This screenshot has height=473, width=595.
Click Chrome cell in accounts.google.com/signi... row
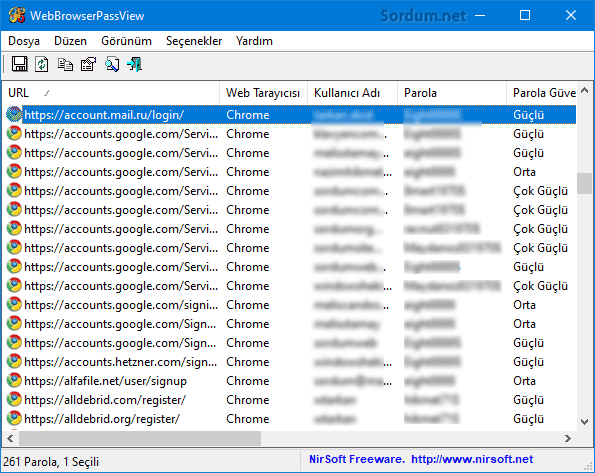click(x=248, y=304)
